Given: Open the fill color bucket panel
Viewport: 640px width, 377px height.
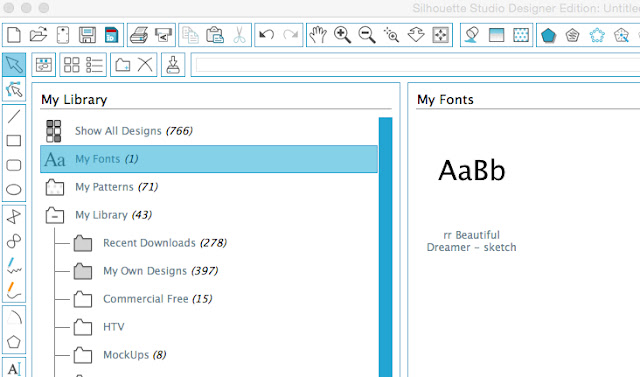Looking at the screenshot, I should [471, 35].
